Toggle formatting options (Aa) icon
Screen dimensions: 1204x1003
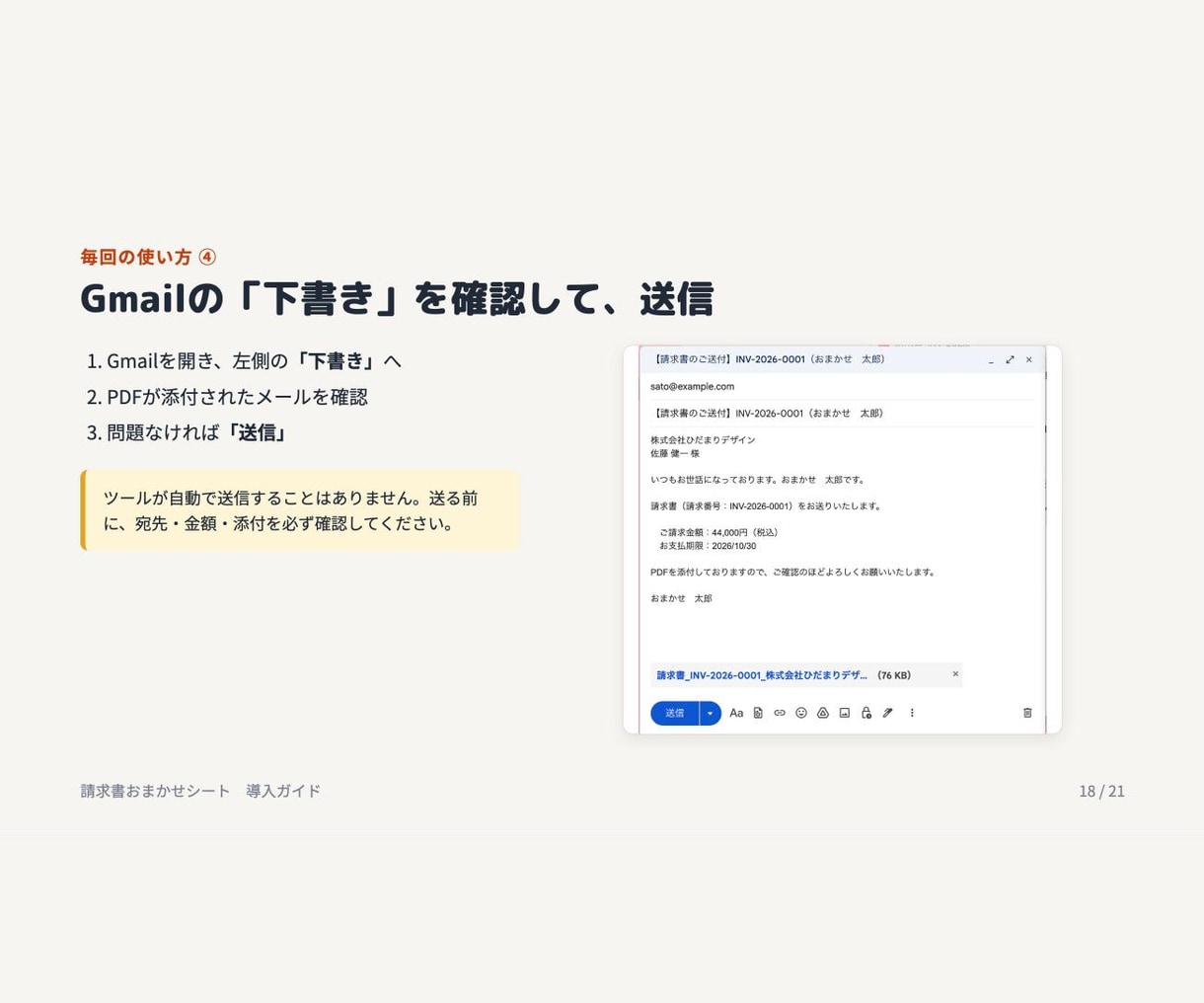coord(736,713)
